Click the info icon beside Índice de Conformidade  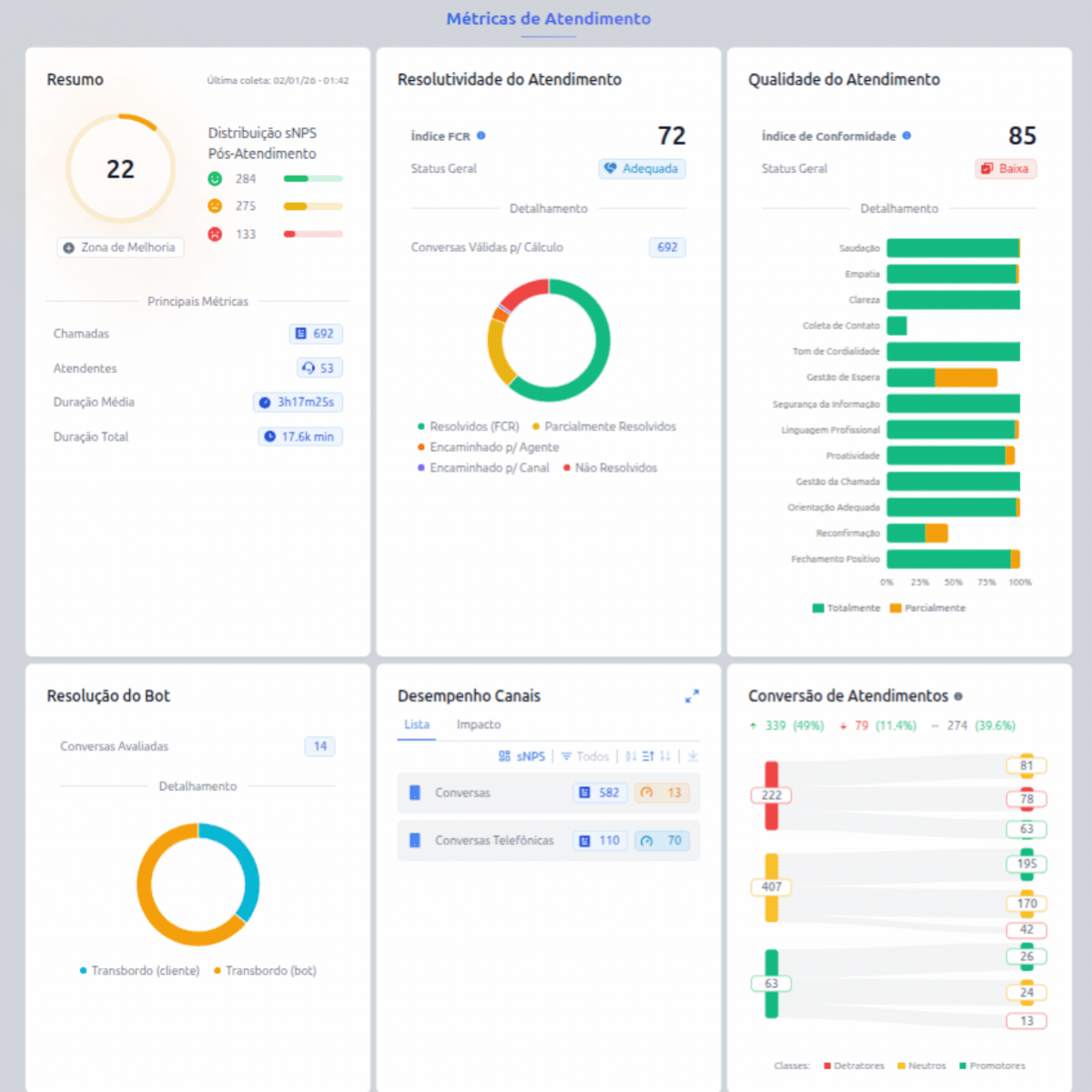click(x=906, y=136)
